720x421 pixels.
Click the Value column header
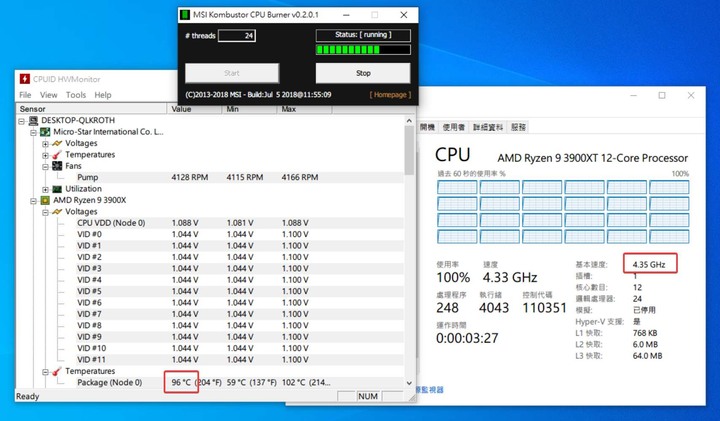click(x=194, y=109)
